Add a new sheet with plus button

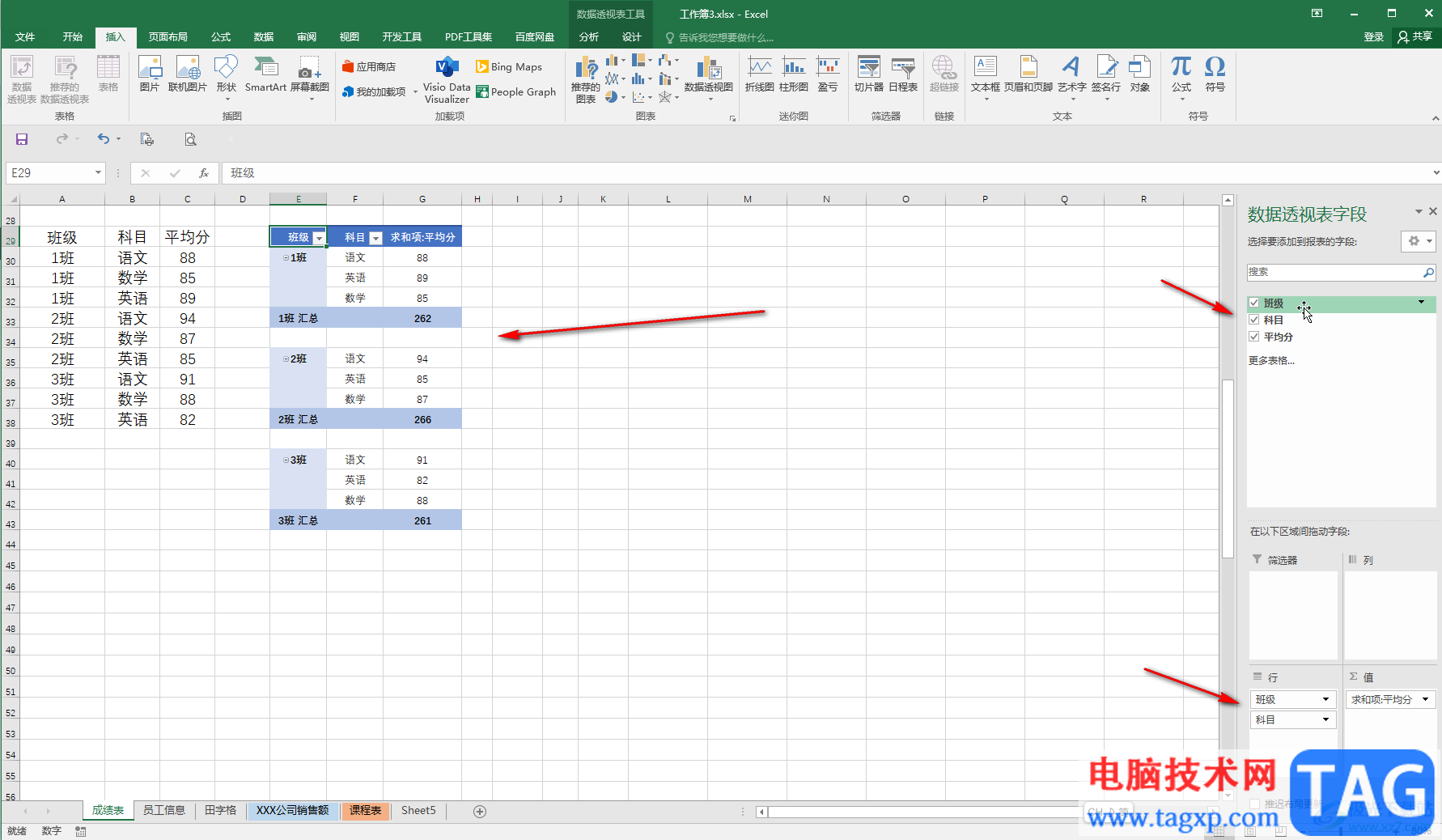(x=480, y=811)
